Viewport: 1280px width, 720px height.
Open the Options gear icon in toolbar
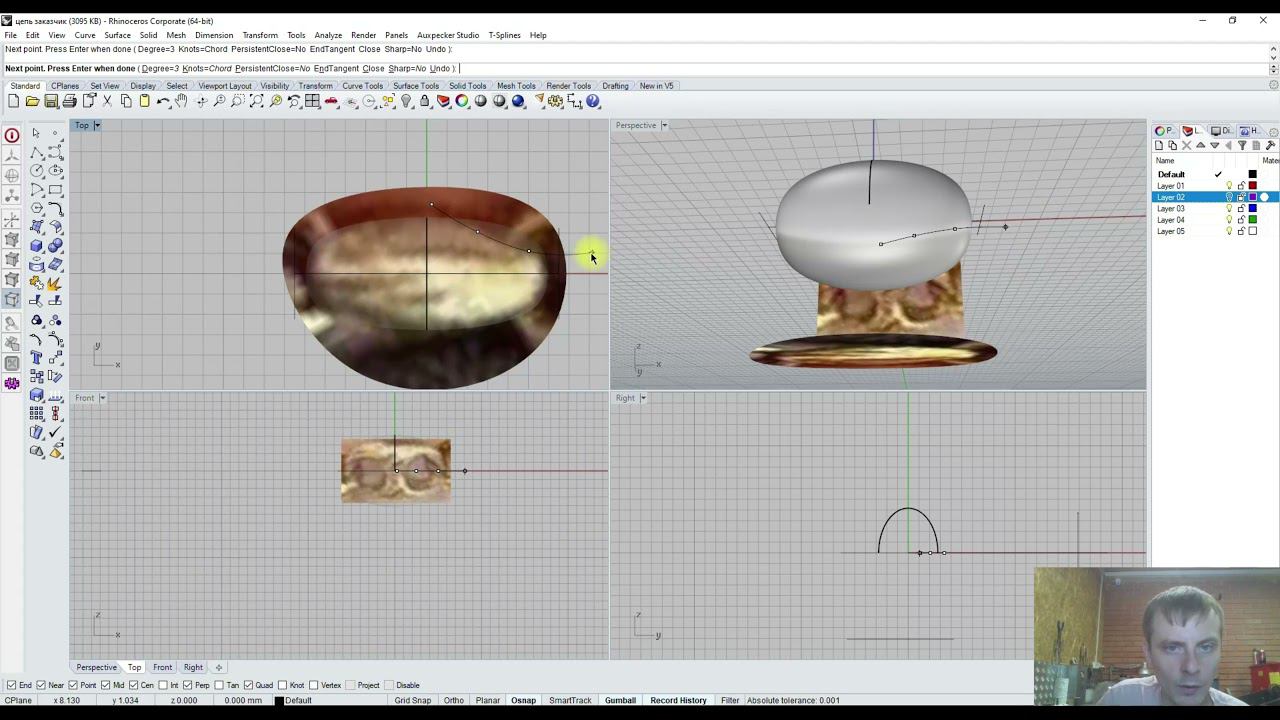click(x=556, y=101)
